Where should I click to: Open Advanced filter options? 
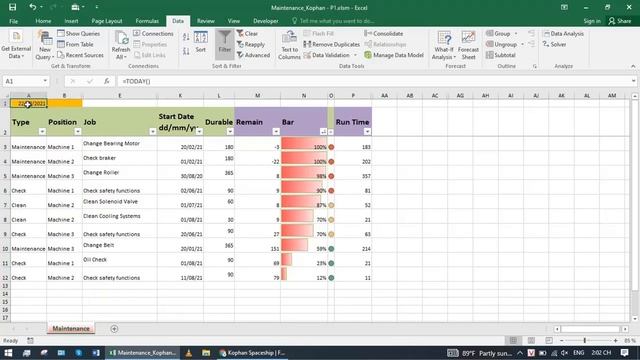coord(253,55)
